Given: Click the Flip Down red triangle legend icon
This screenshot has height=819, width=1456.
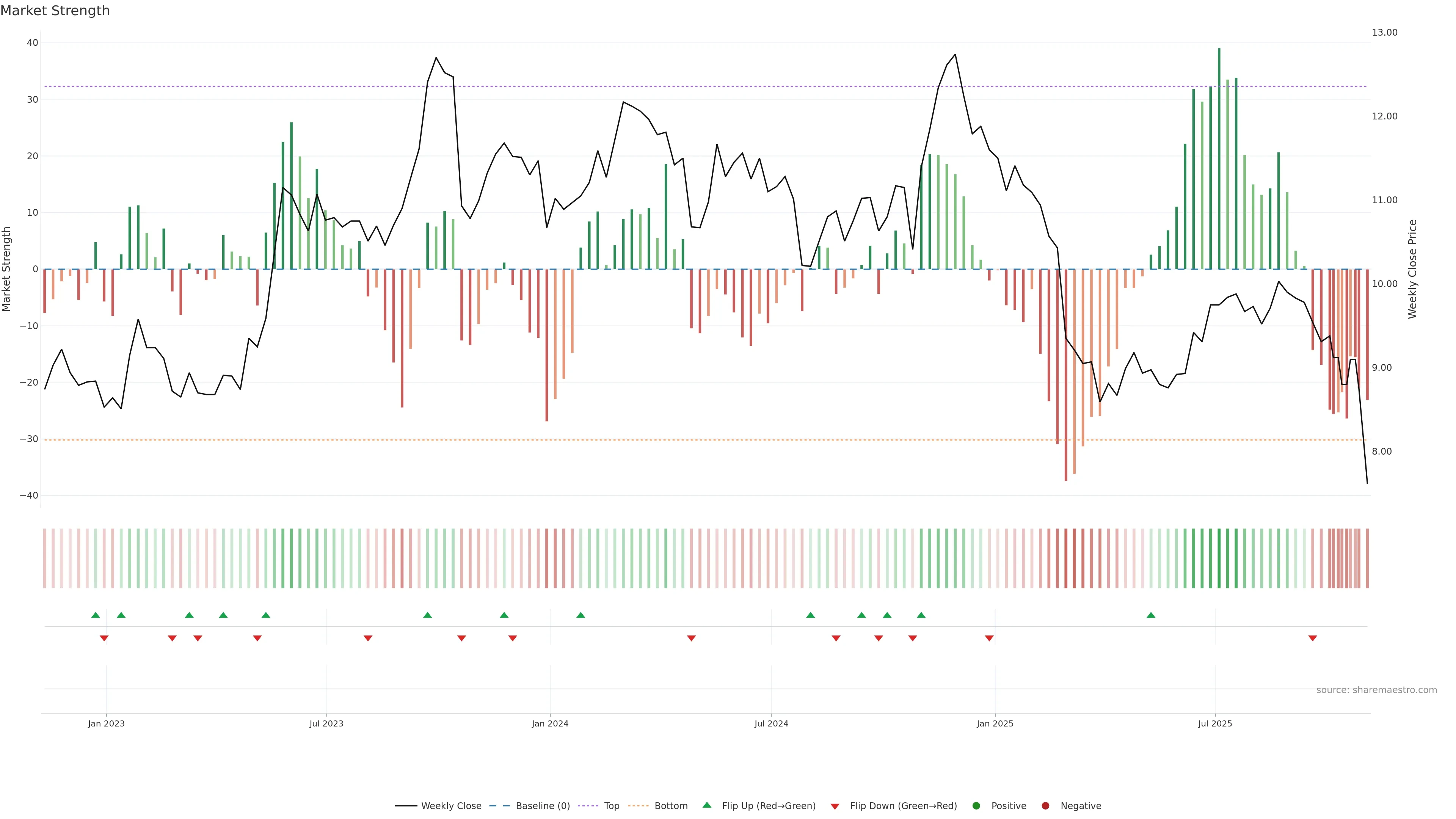Looking at the screenshot, I should [835, 806].
